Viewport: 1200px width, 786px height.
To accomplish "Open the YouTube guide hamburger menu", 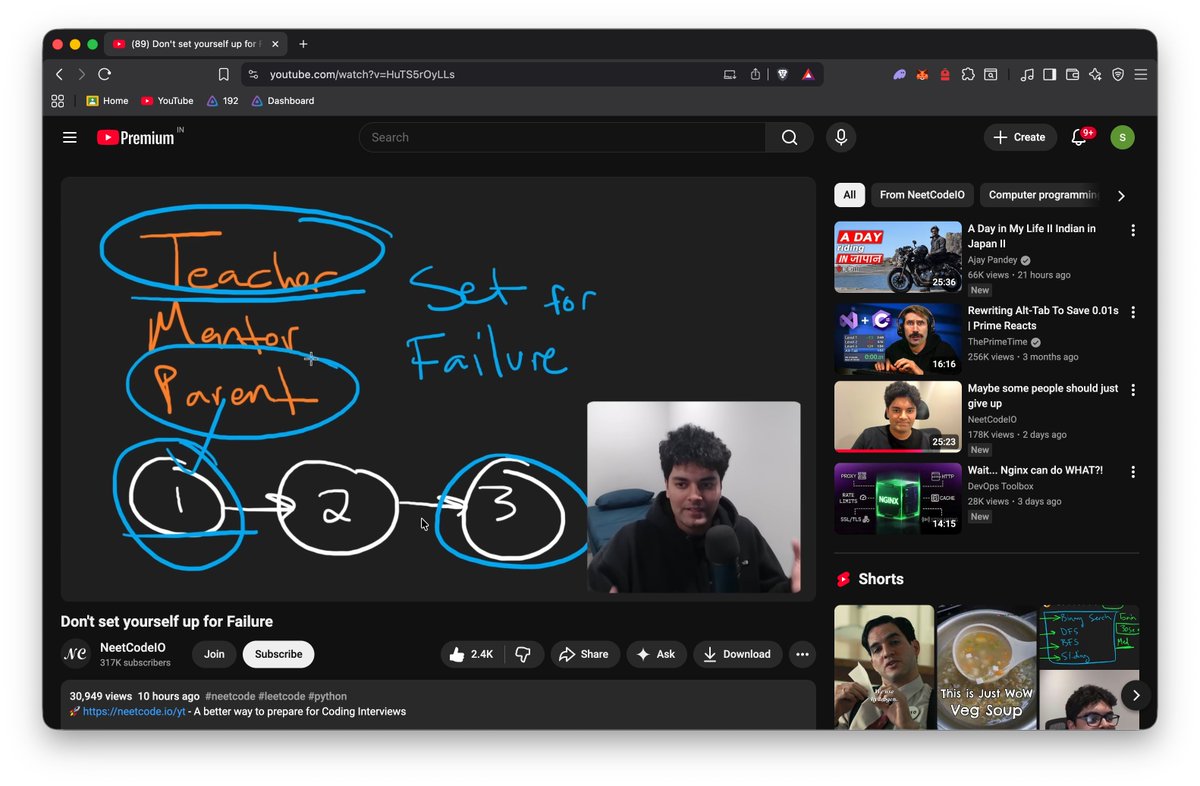I will point(69,137).
